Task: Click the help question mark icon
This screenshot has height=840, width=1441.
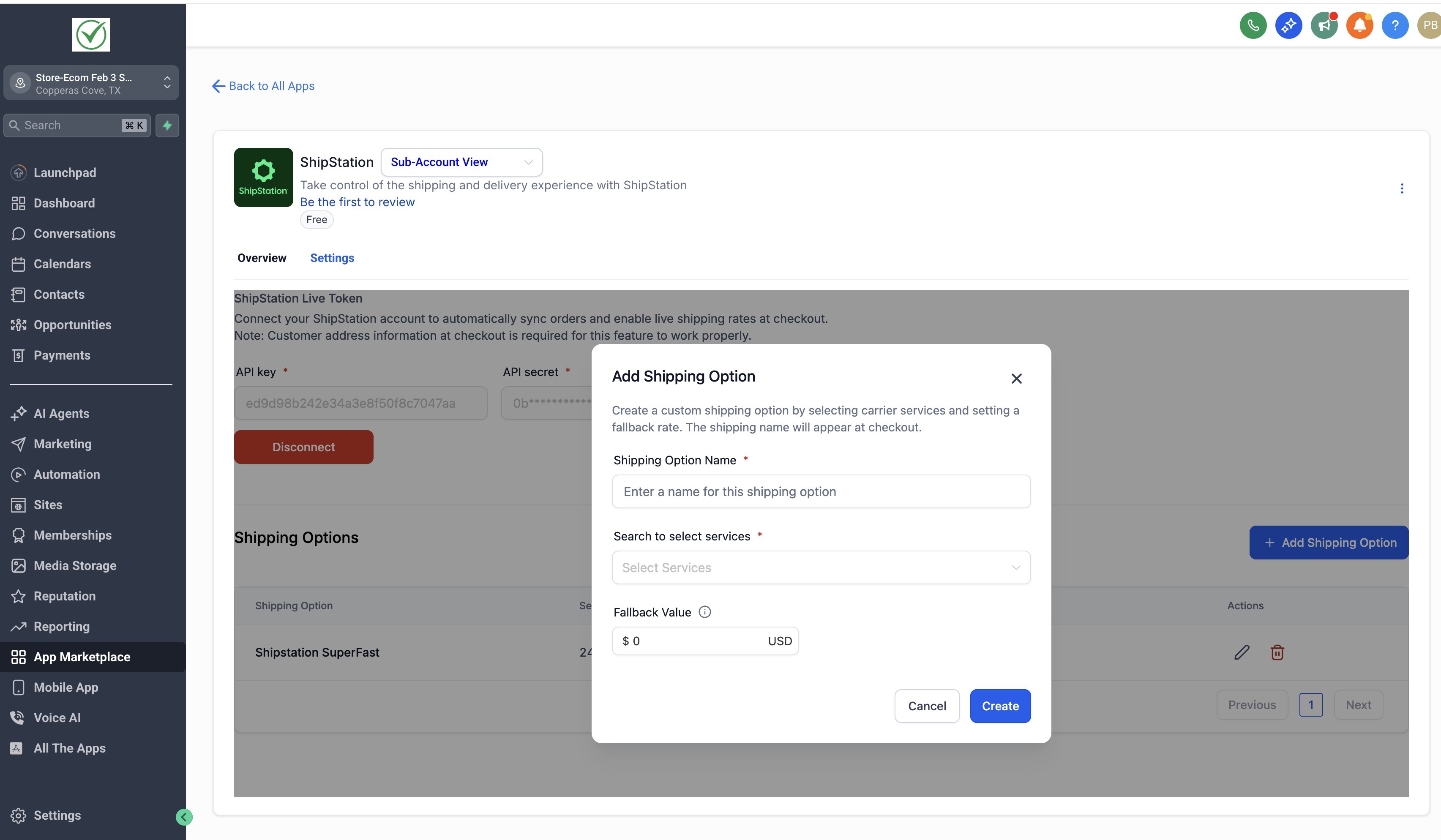Action: coord(1395,26)
